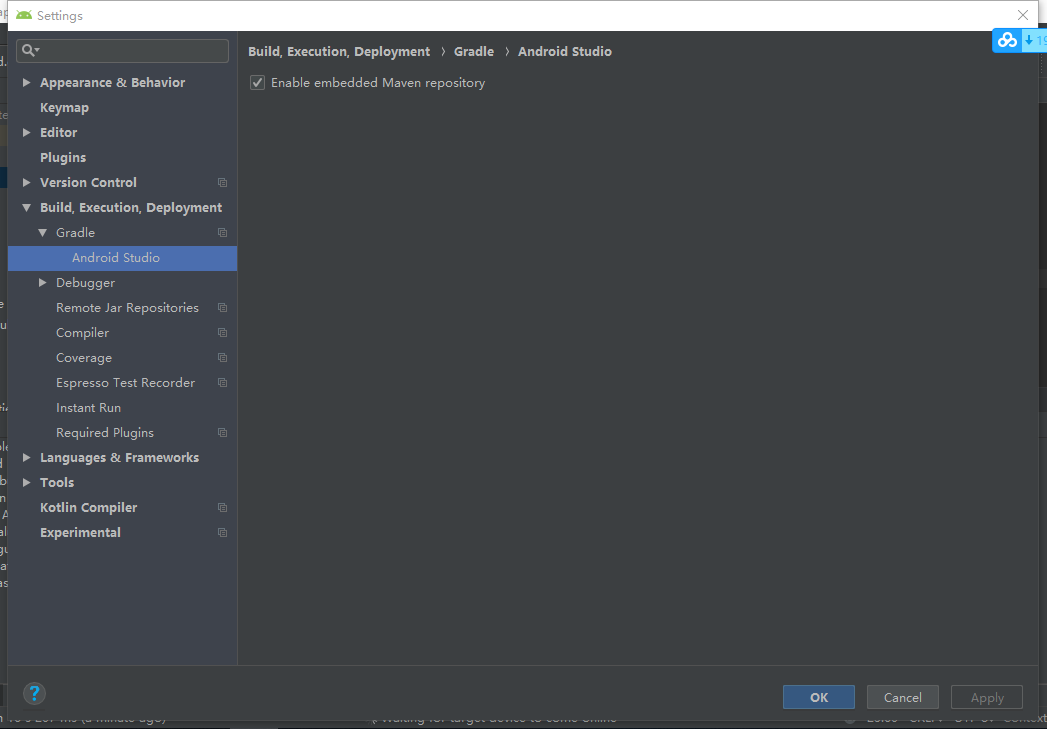Open the Compiler settings item
The image size is (1047, 729).
pos(82,332)
